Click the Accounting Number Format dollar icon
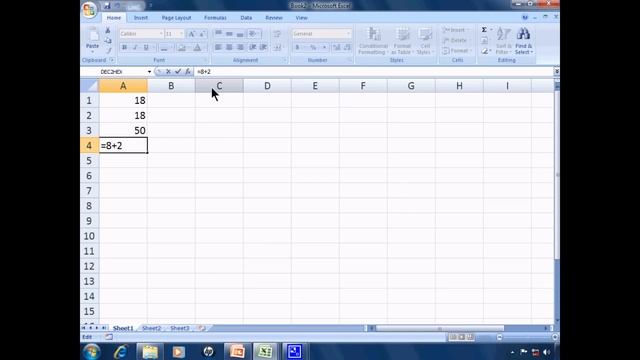 point(298,48)
